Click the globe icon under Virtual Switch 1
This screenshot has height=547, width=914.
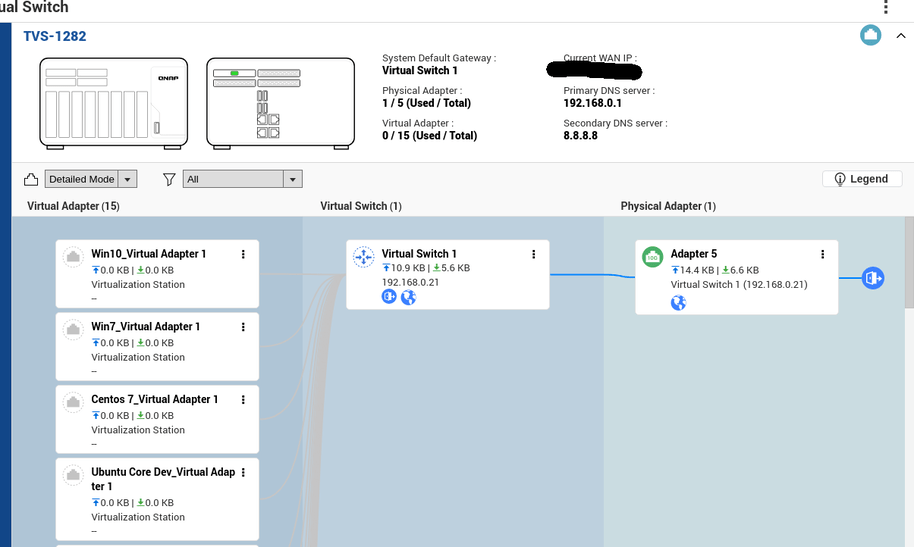(409, 297)
